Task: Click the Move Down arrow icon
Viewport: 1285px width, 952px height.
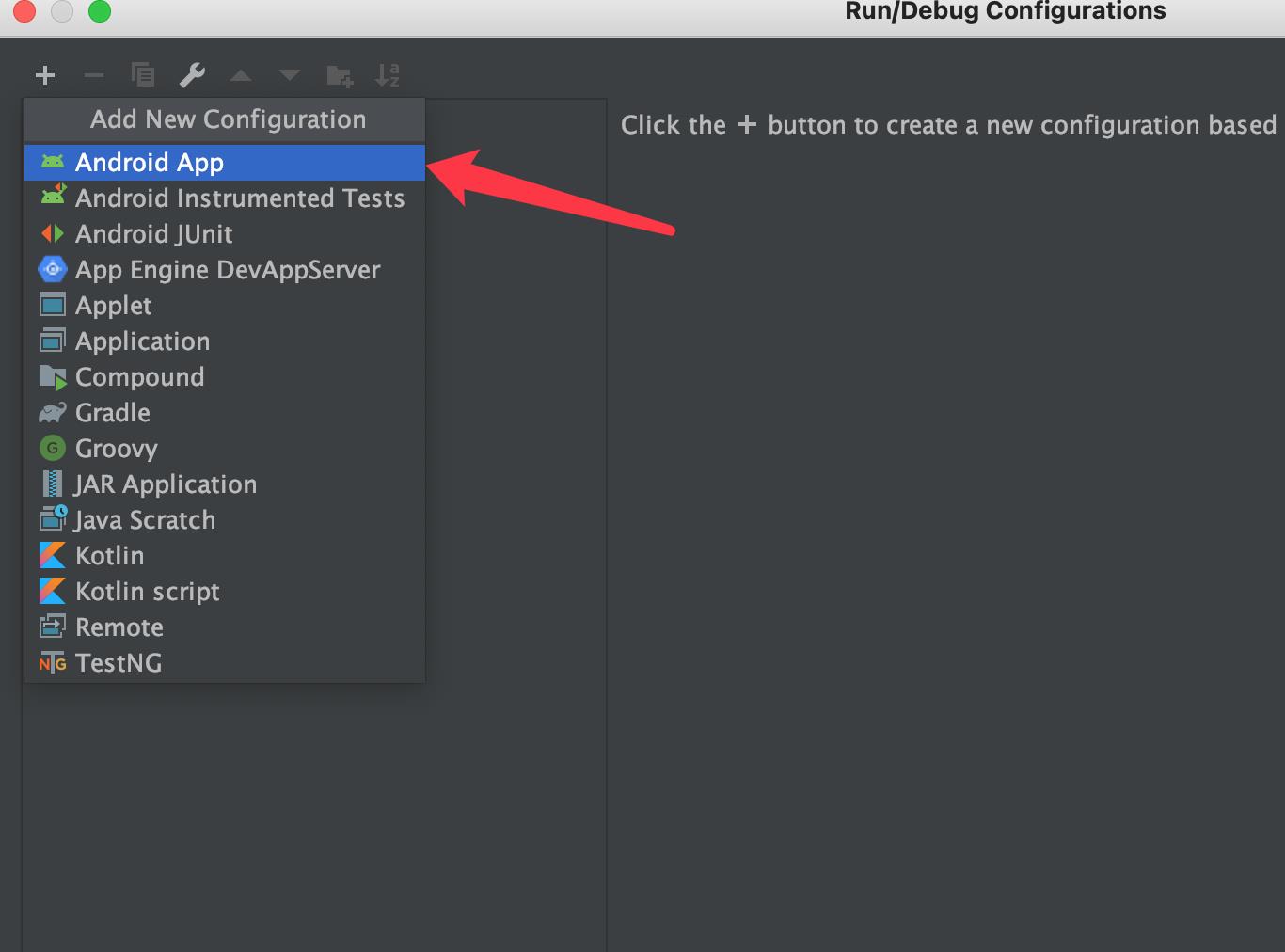Action: (290, 75)
